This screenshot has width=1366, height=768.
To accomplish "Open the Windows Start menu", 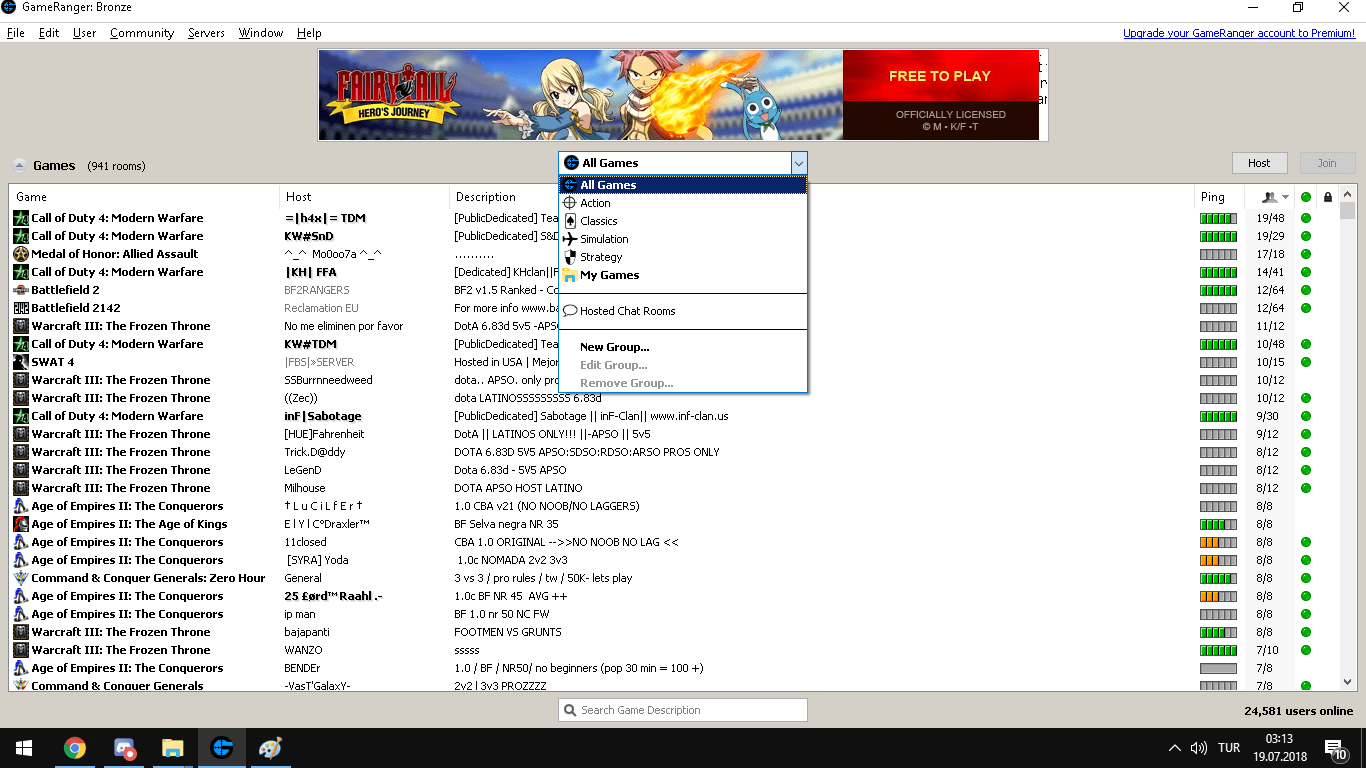I will click(x=24, y=748).
